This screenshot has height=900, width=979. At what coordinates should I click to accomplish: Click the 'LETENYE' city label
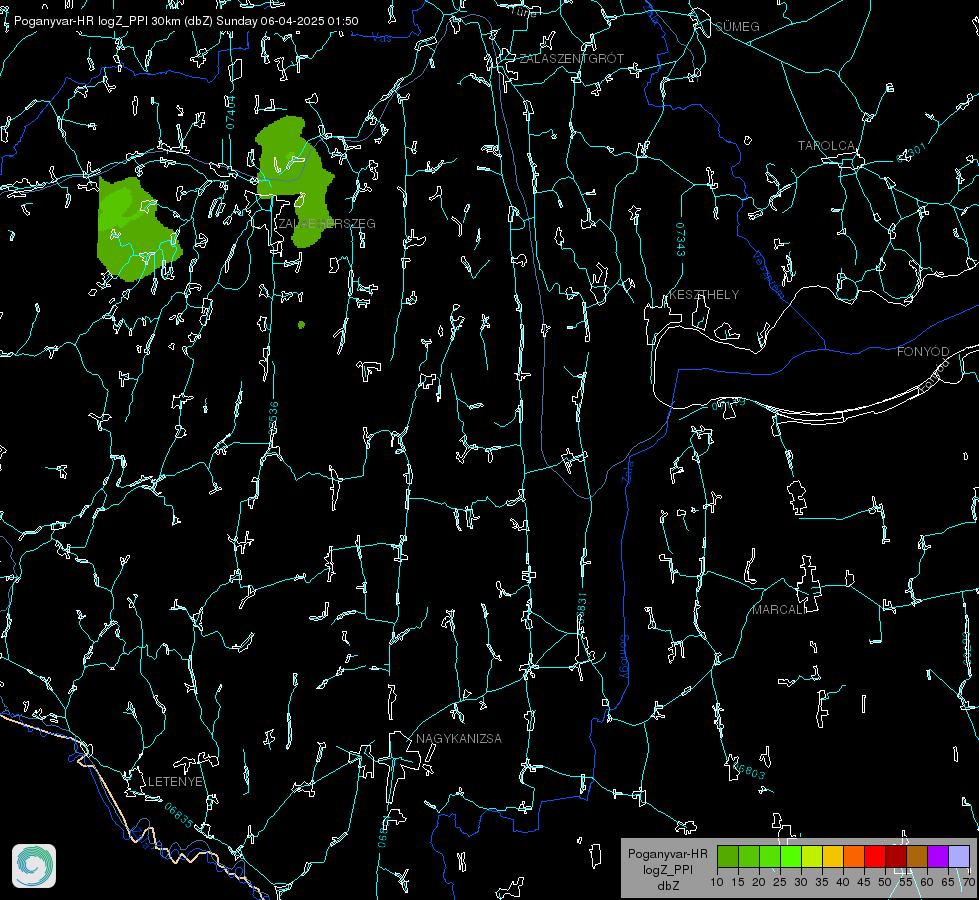tap(175, 781)
